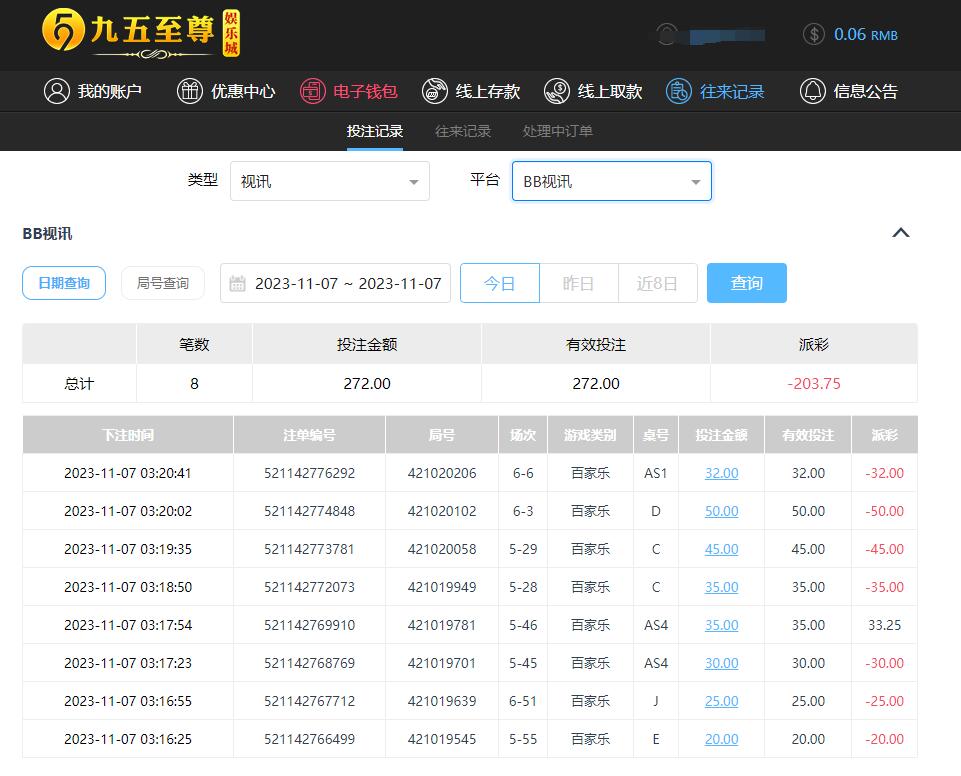Click session 6-51 cell
Viewport: 961px width, 776px height.
(523, 701)
